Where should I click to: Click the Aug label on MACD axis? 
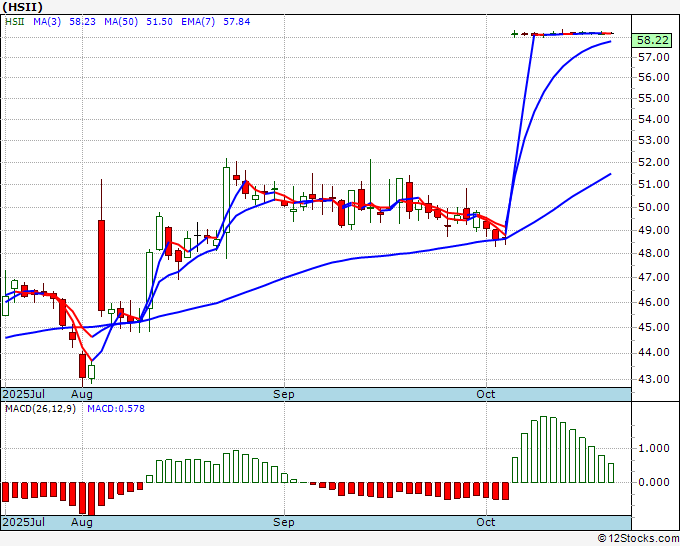(82, 522)
